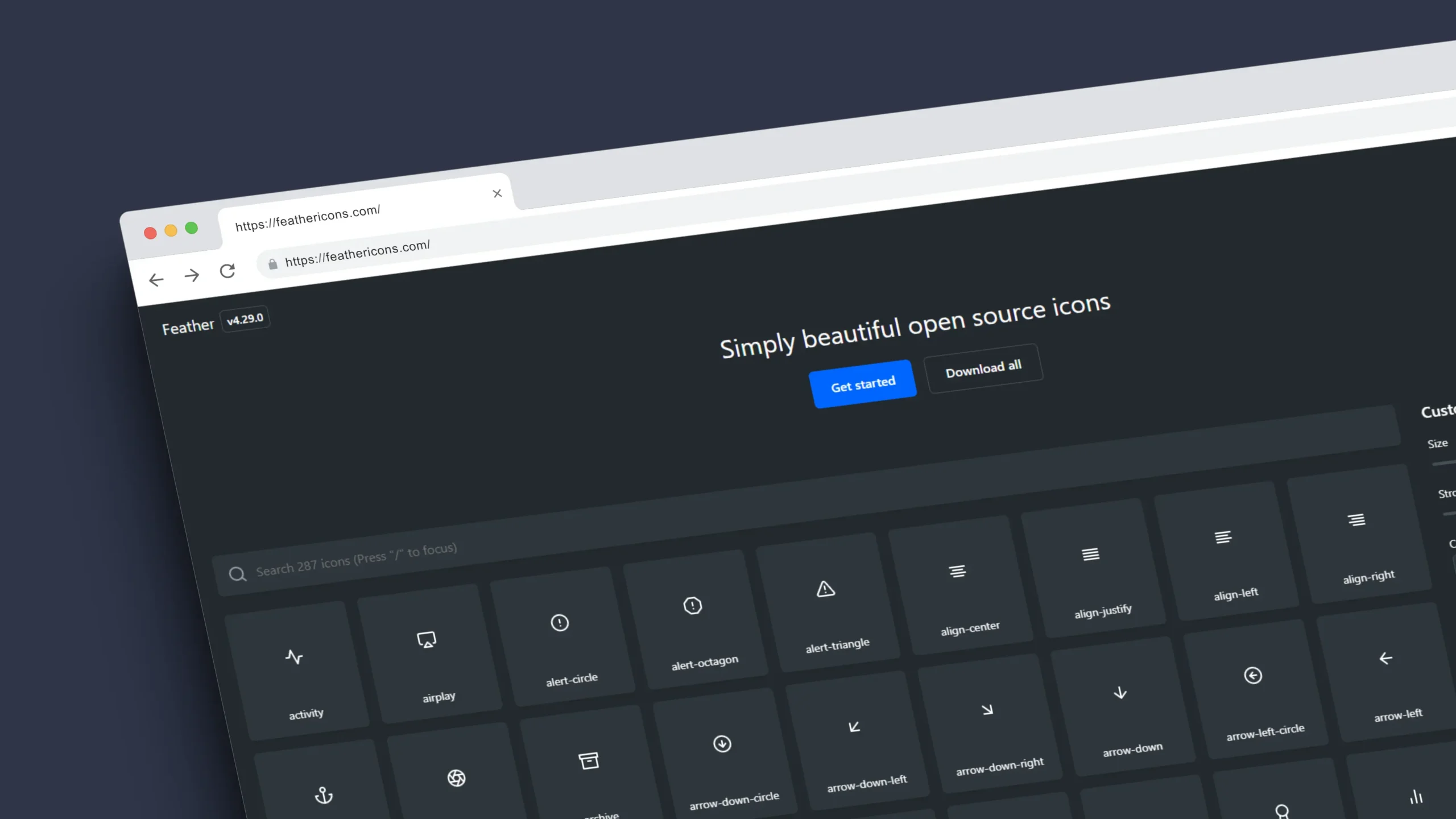Click the browser reload button
Image resolution: width=1456 pixels, height=819 pixels.
pyautogui.click(x=227, y=271)
